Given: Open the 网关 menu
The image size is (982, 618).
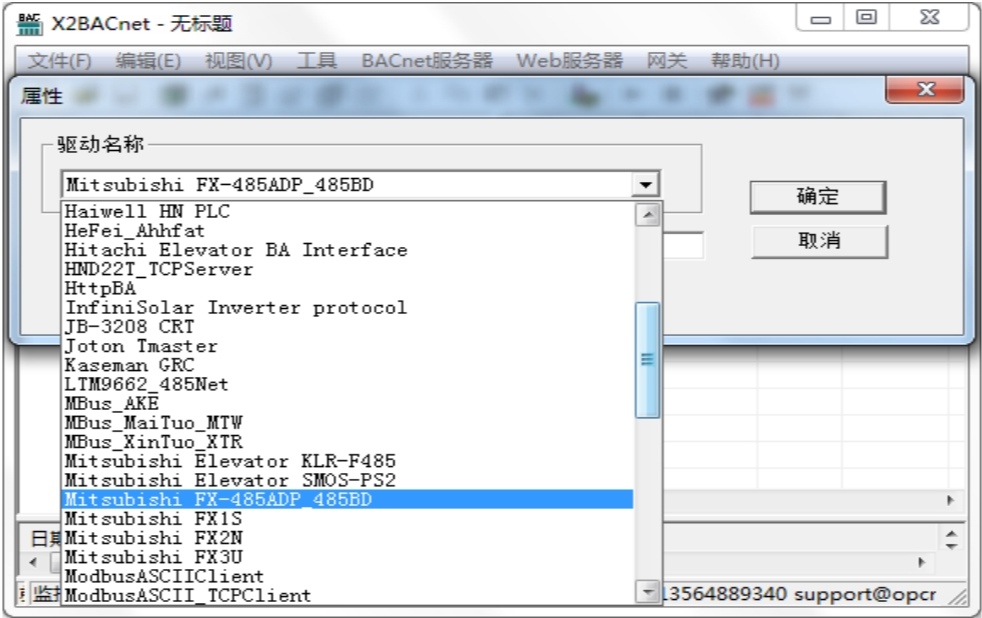Looking at the screenshot, I should pos(666,61).
